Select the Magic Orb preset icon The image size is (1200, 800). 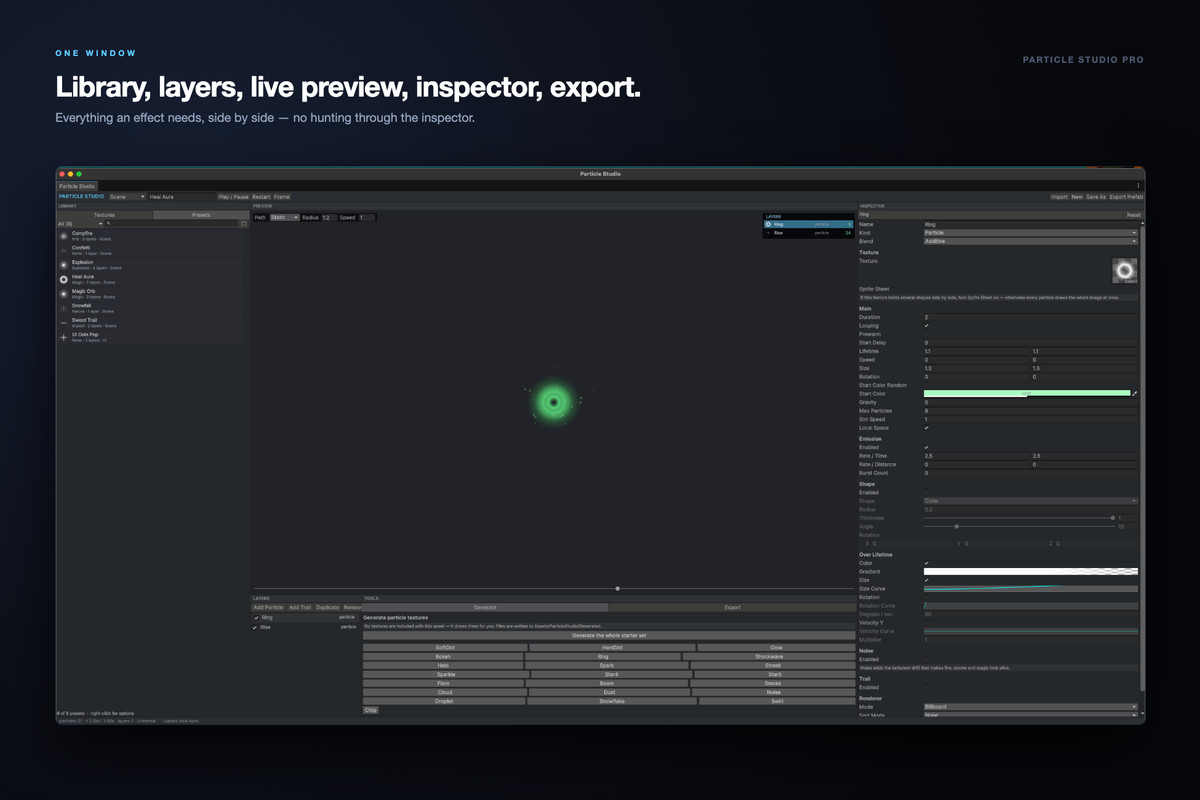(64, 294)
